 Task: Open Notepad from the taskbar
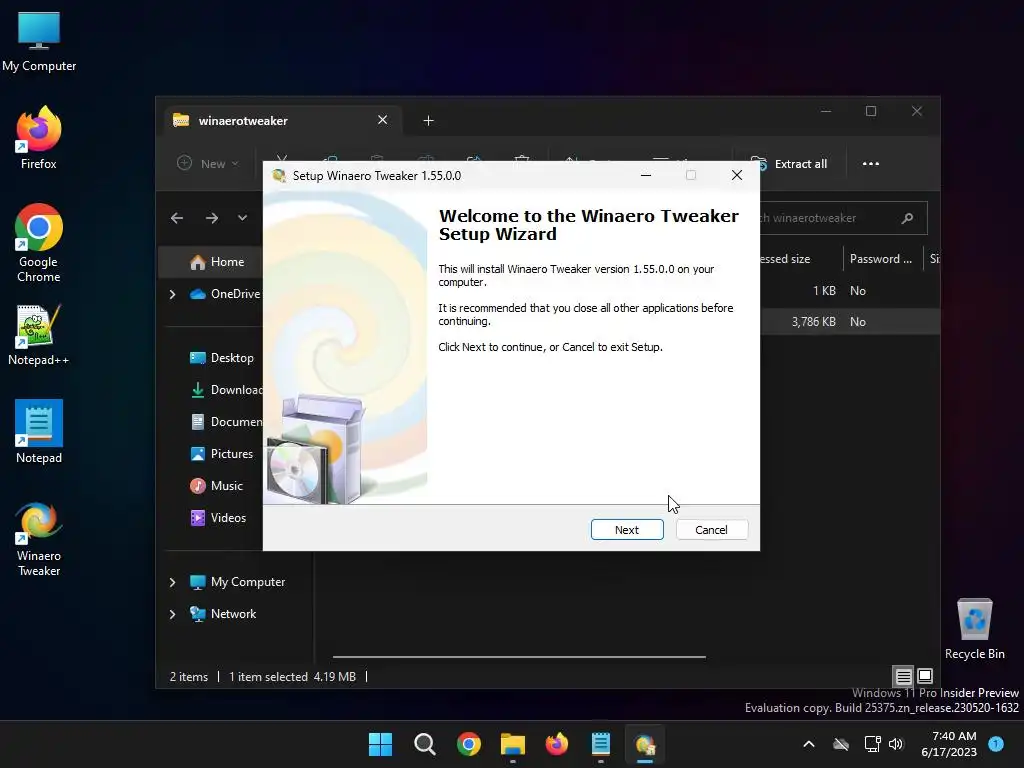[x=601, y=744]
